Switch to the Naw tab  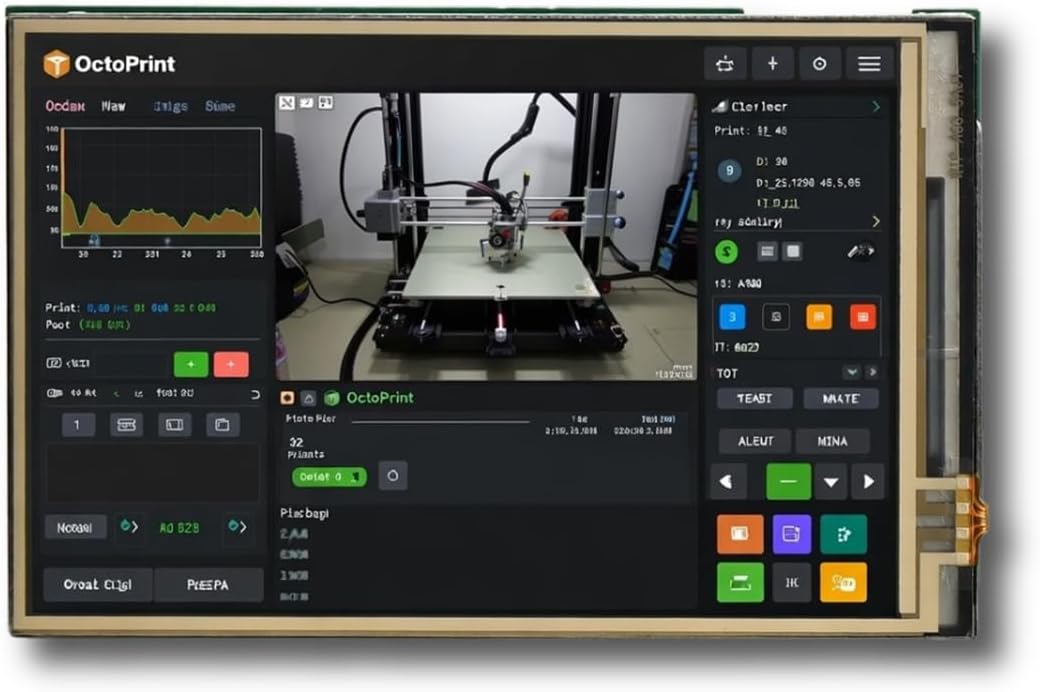(x=113, y=106)
